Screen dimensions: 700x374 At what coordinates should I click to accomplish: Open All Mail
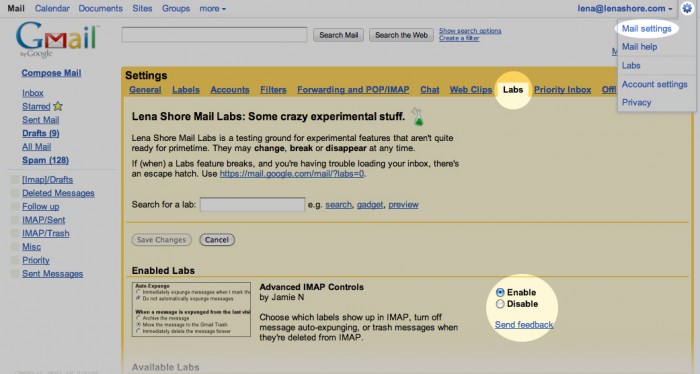click(37, 146)
